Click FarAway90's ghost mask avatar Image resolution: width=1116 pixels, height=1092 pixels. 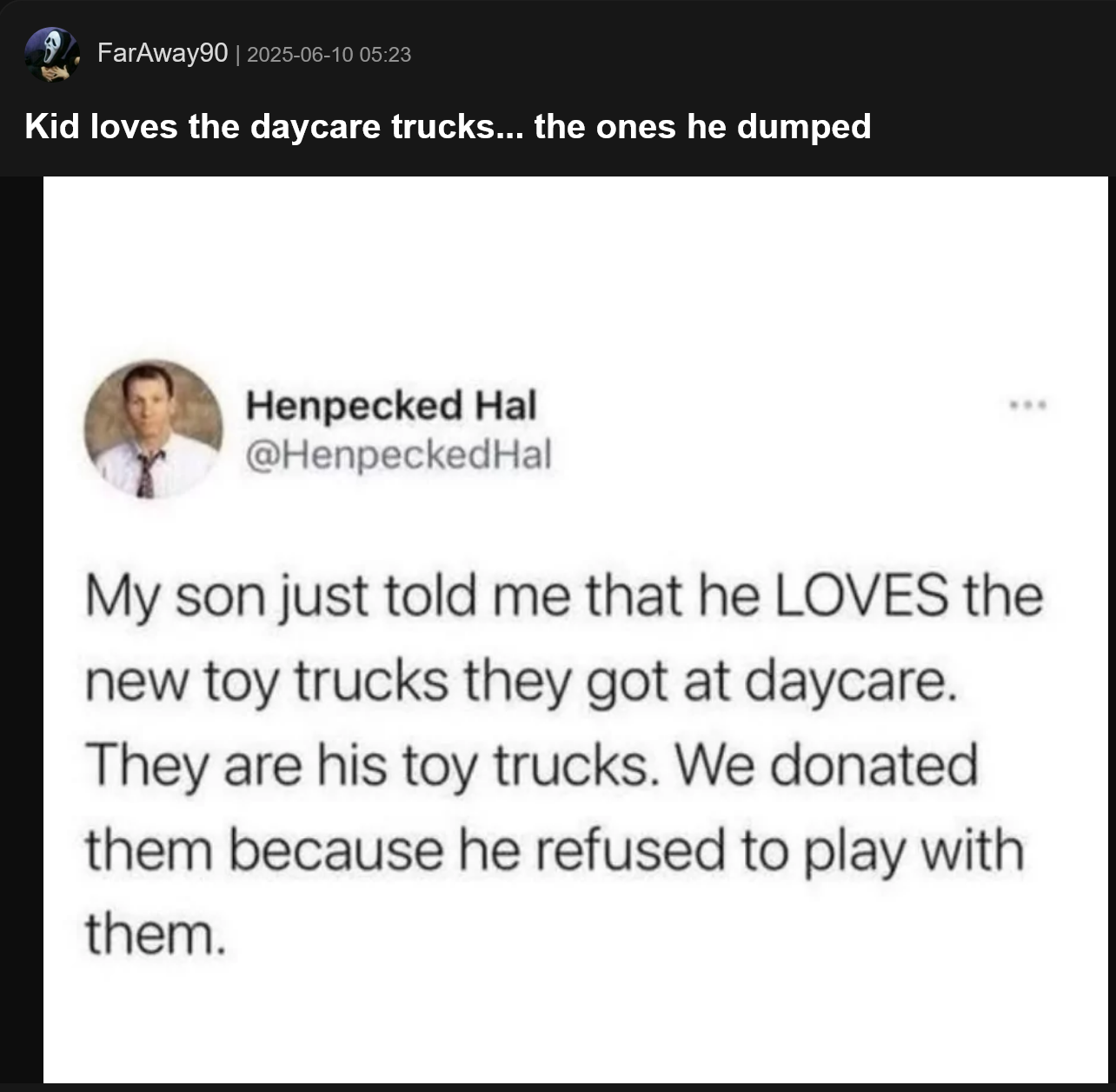tap(51, 54)
